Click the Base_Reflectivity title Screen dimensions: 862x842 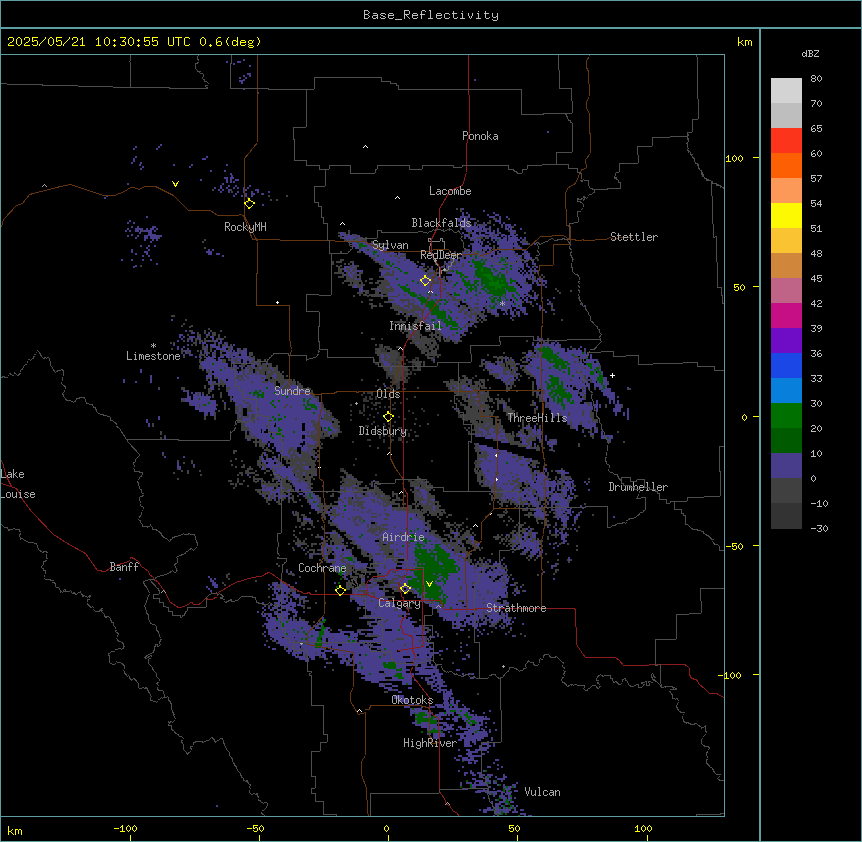431,15
